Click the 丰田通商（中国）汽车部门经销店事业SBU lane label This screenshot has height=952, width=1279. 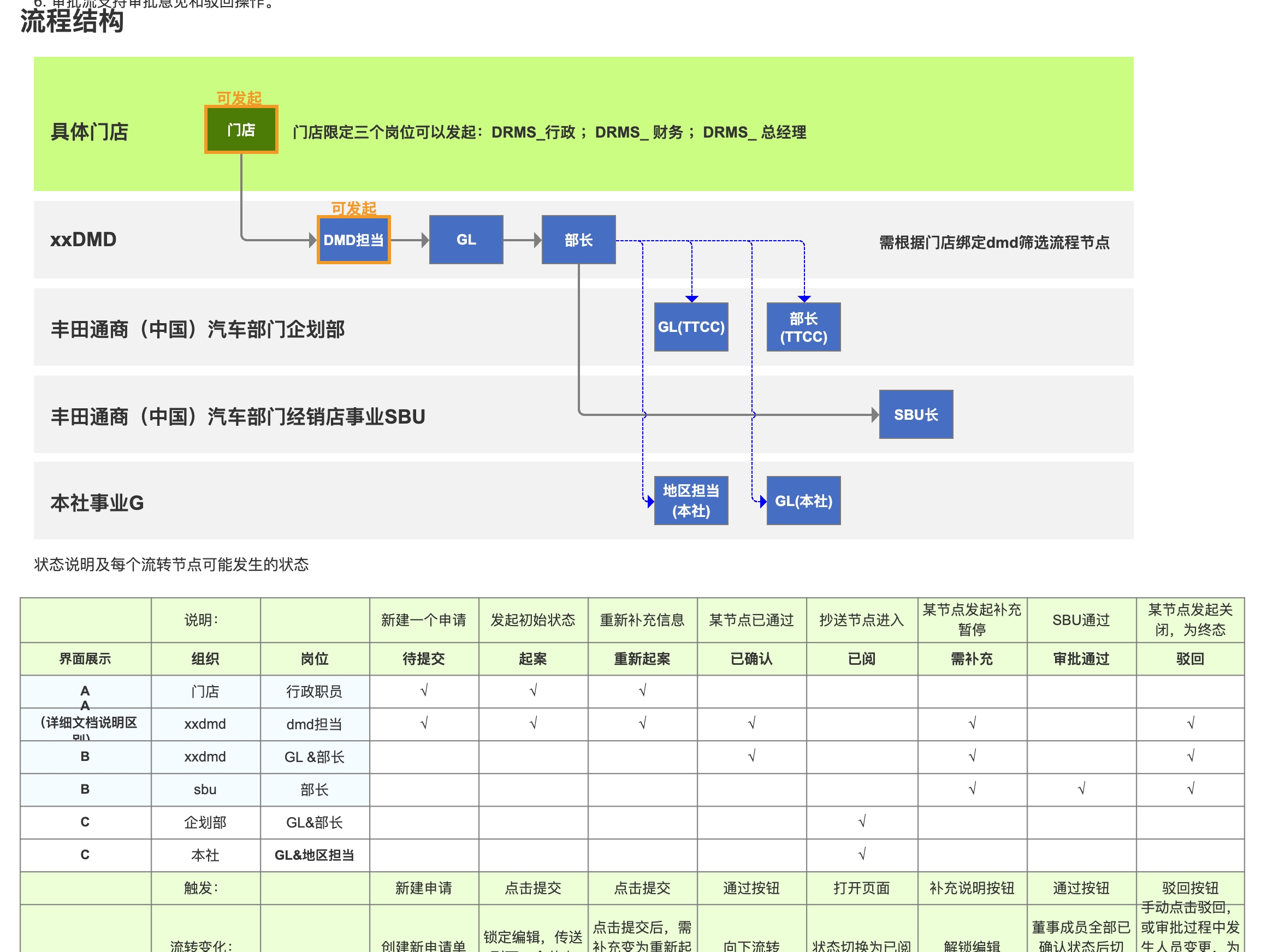pos(238,416)
